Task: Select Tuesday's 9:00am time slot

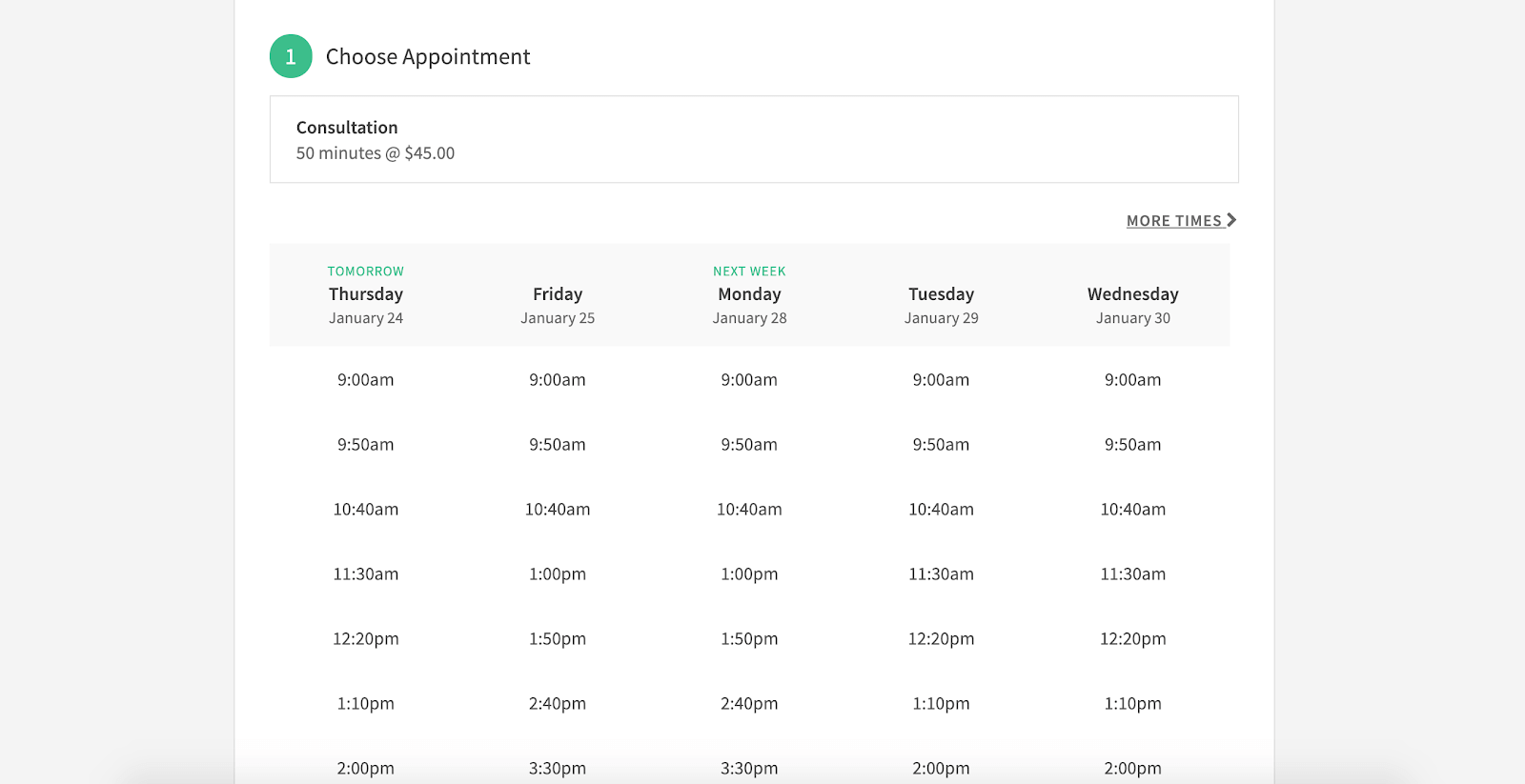Action: click(x=941, y=380)
